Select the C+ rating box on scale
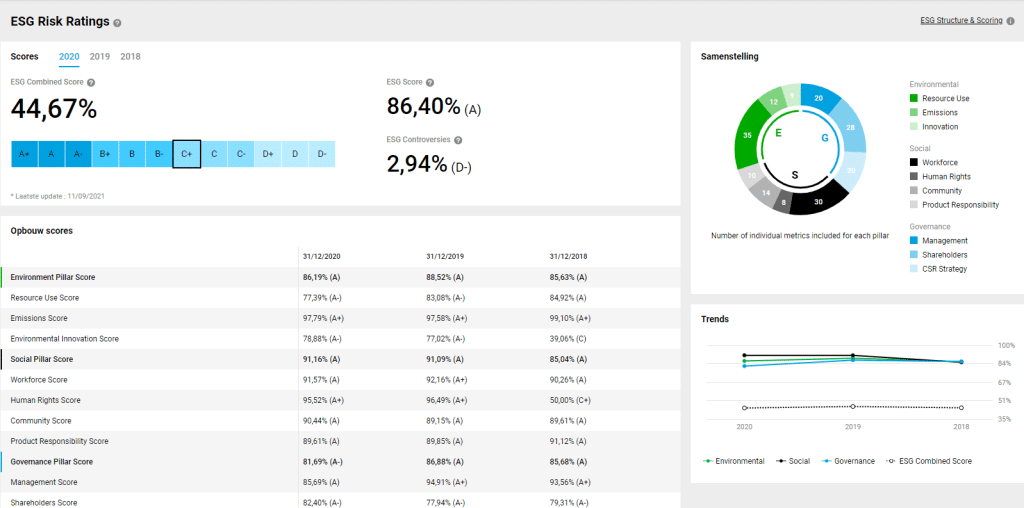 pyautogui.click(x=187, y=154)
